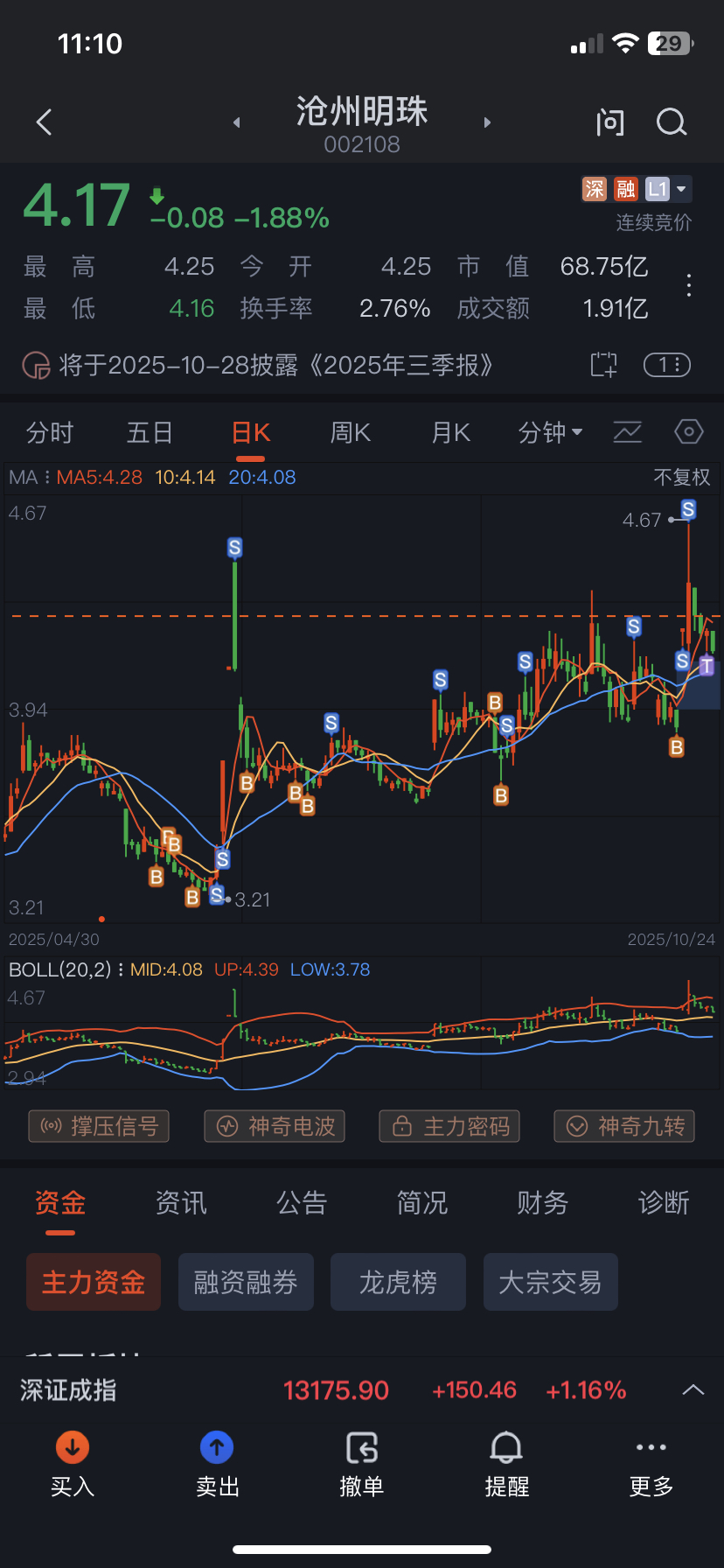Select 大宗交易 sub-tab
Screen dimensions: 724x1568
(x=551, y=1282)
